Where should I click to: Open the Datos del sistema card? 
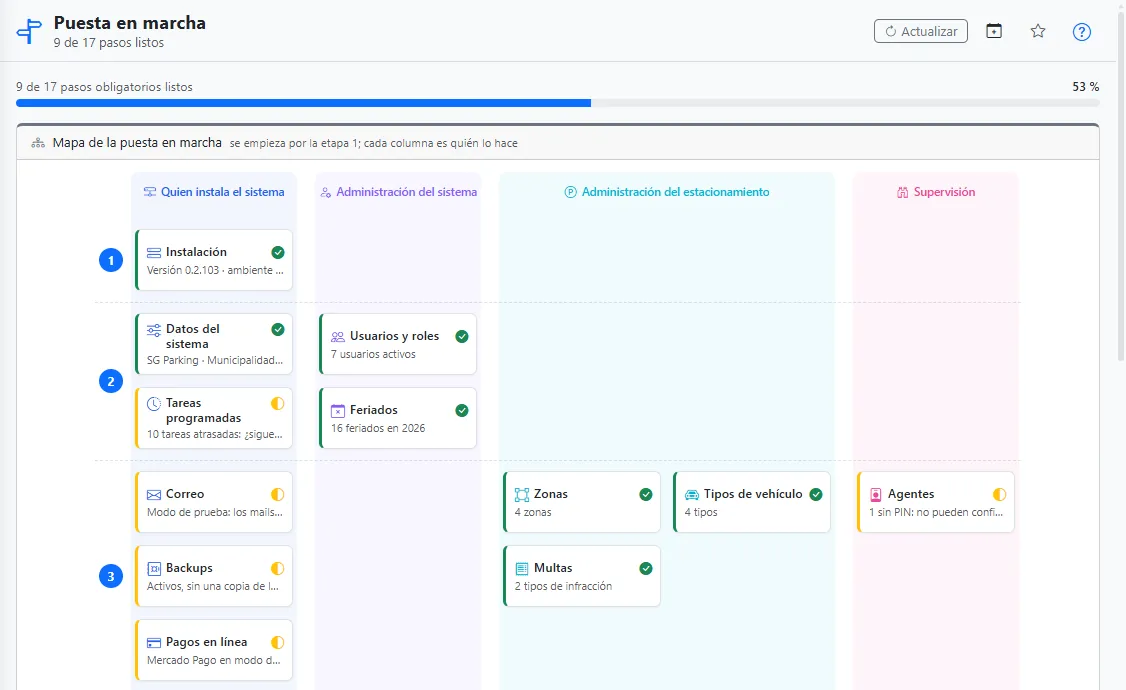click(214, 344)
